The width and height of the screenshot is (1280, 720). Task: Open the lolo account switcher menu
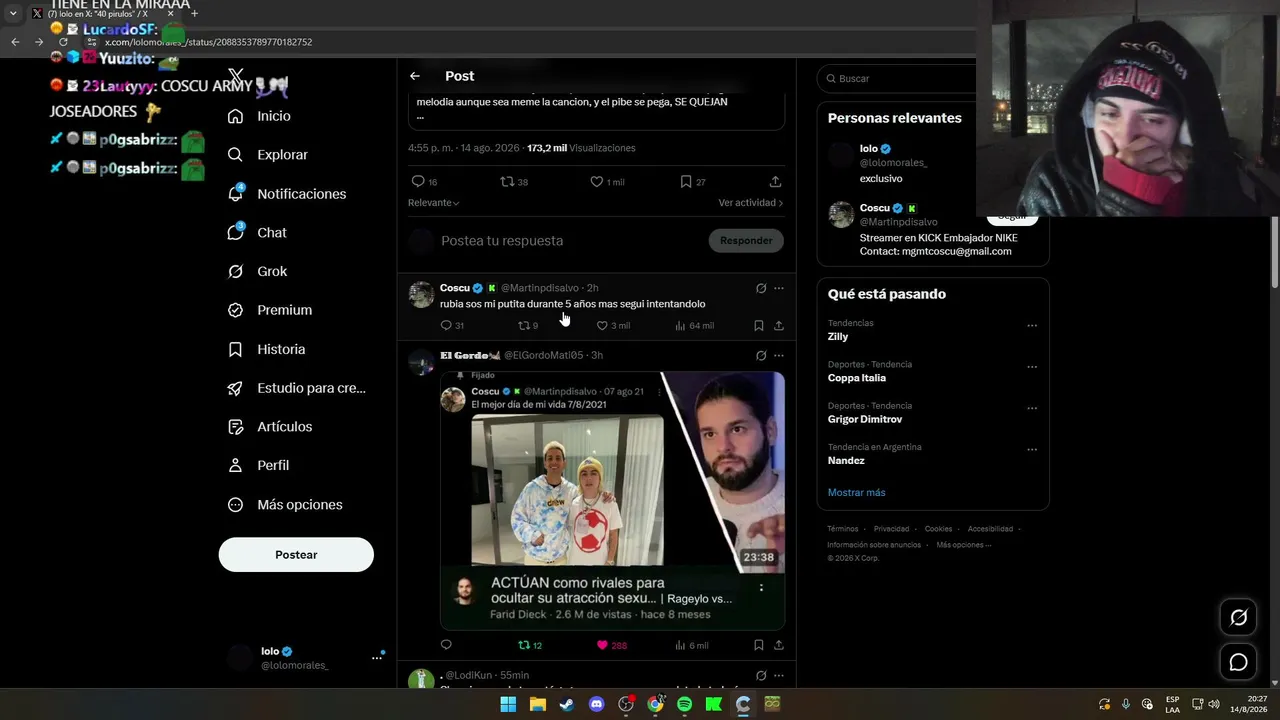pyautogui.click(x=305, y=658)
